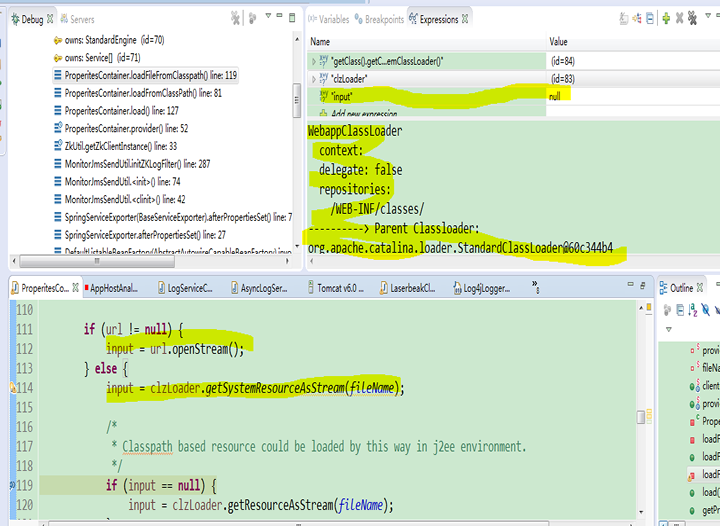The width and height of the screenshot is (720, 526).
Task: Open AsyncLogSer... editor tab
Action: (x=259, y=288)
